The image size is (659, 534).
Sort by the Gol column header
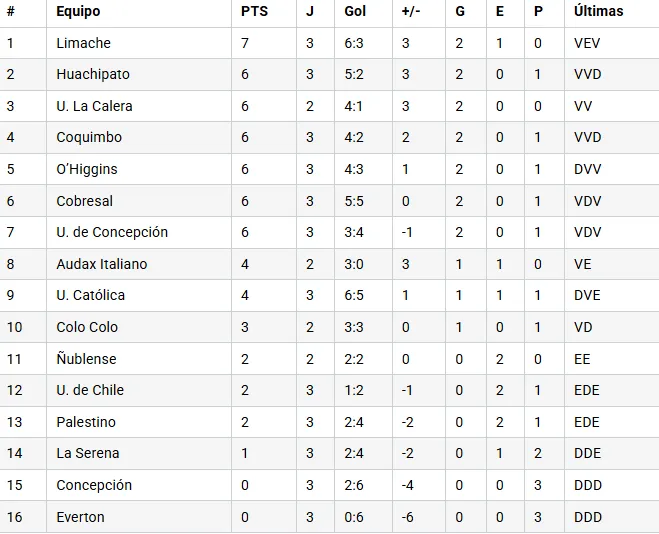355,11
